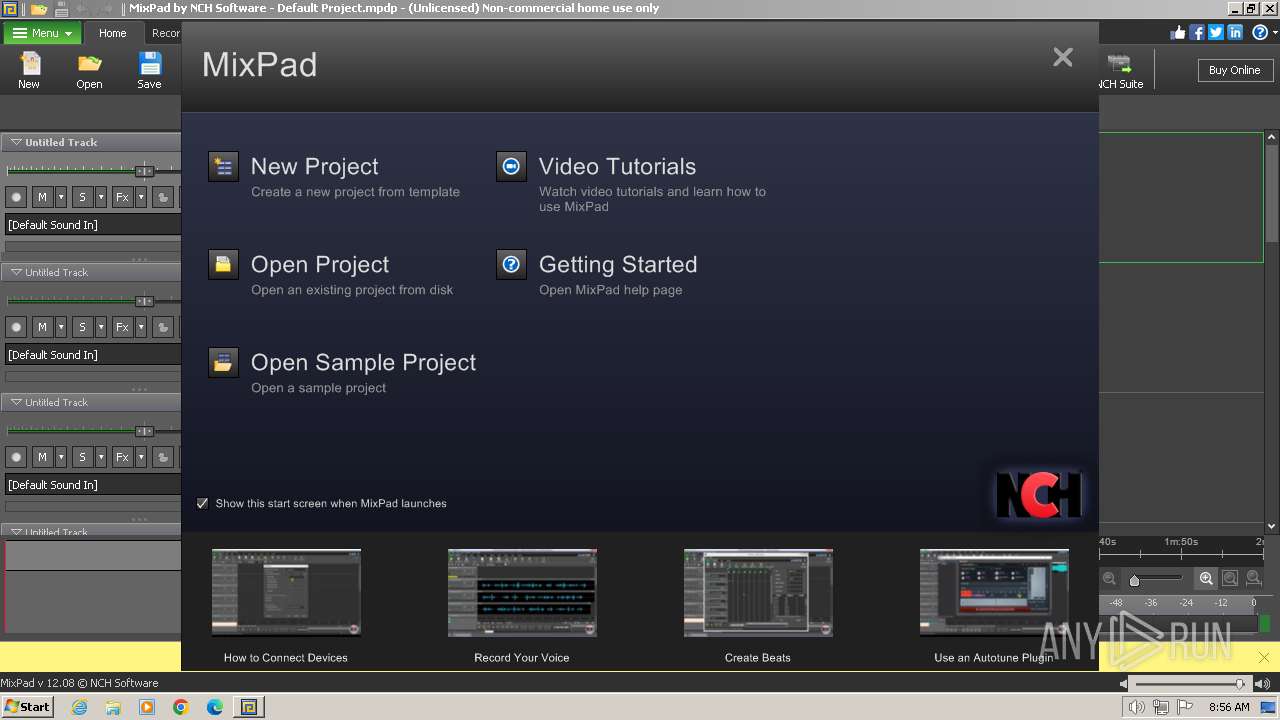This screenshot has height=720, width=1280.
Task: Click the zoom out magnifier icon
Action: click(x=1110, y=578)
